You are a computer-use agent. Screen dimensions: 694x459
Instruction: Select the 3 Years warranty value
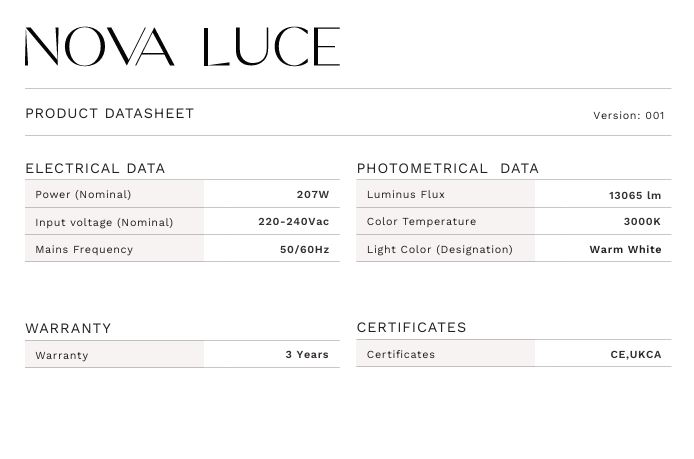click(x=306, y=354)
